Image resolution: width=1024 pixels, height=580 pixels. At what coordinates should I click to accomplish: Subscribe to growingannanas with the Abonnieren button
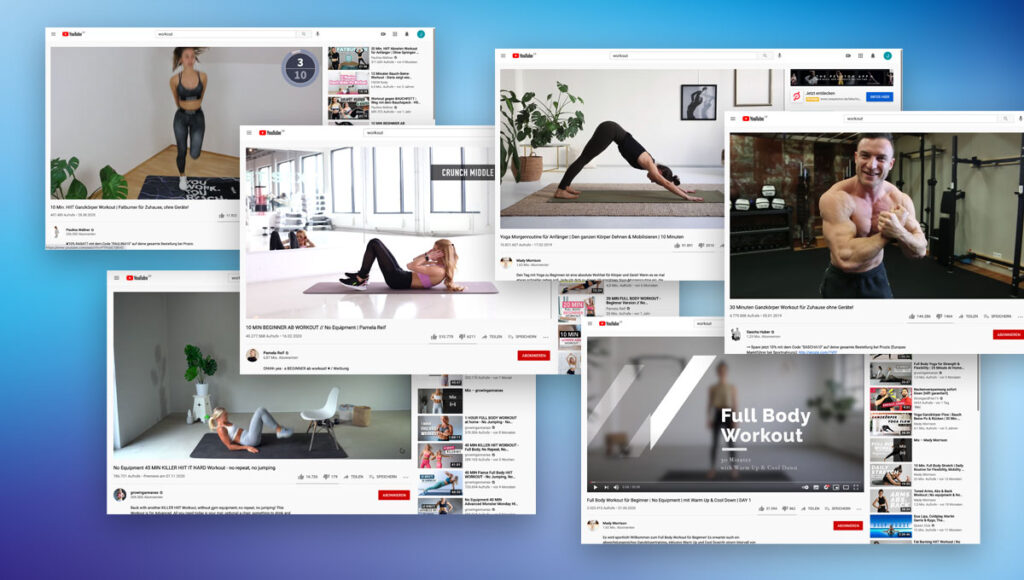click(394, 495)
